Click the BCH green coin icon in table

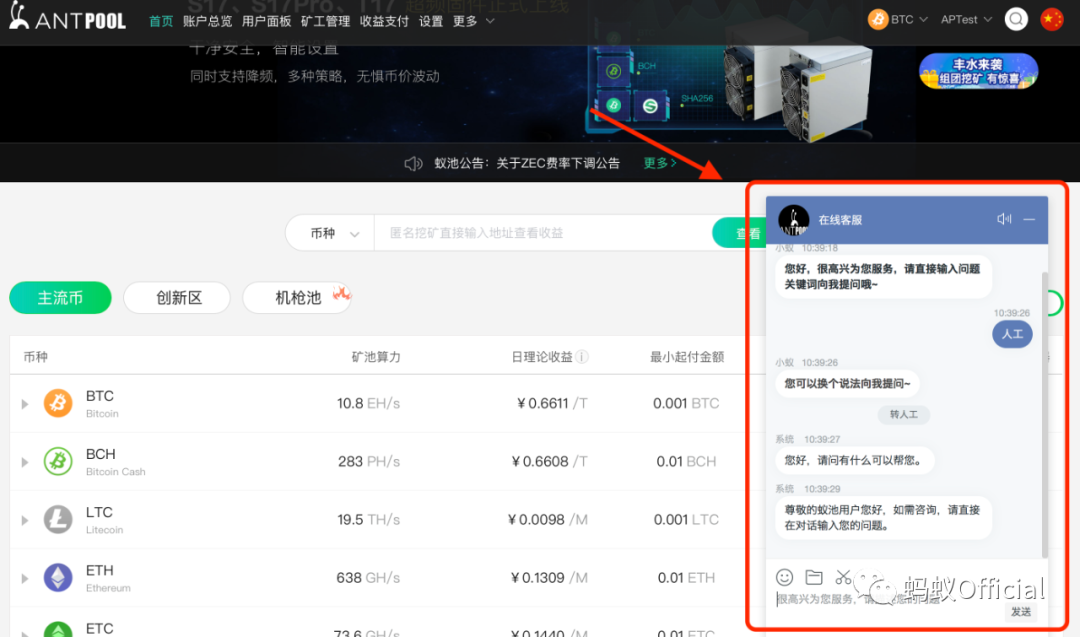pyautogui.click(x=58, y=461)
